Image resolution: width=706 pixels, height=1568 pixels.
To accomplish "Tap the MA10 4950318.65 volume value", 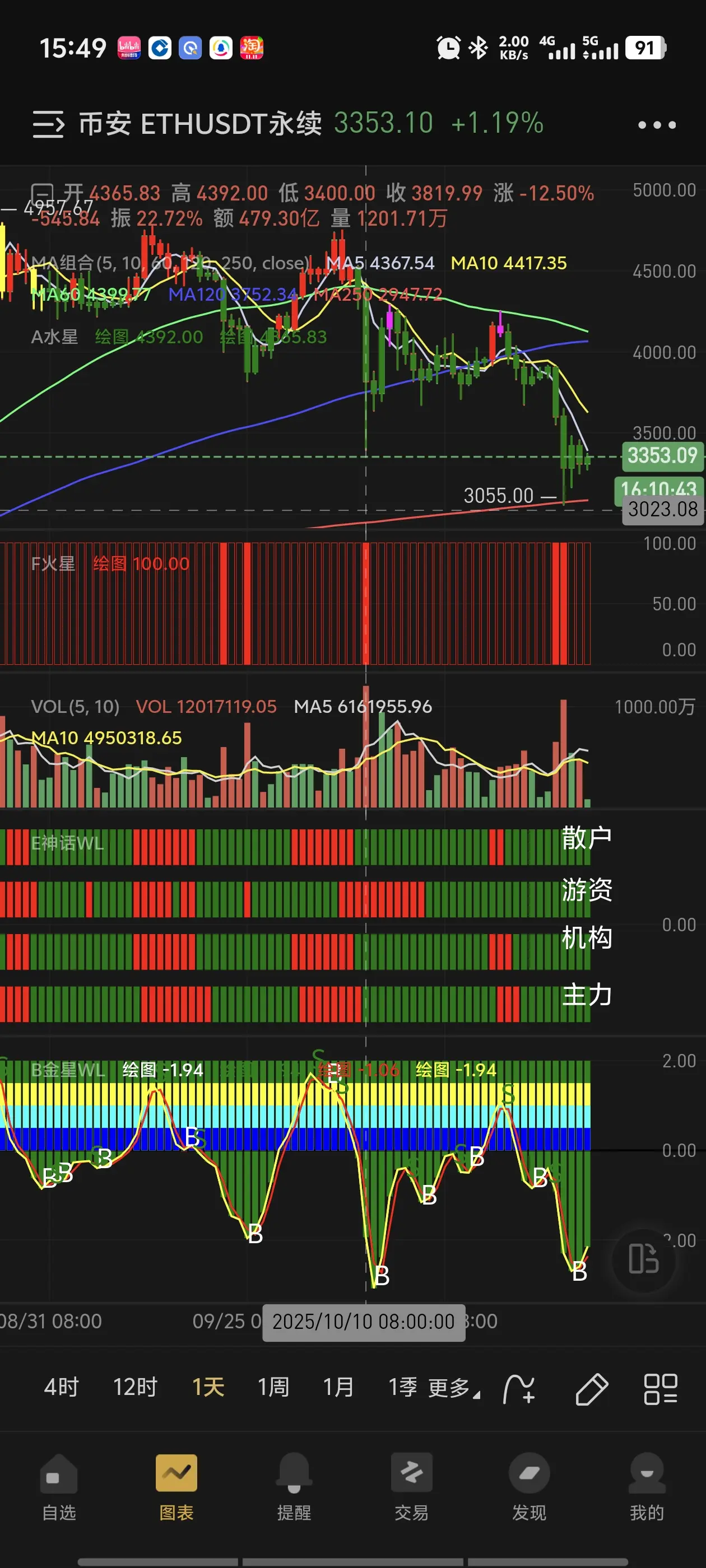I will [106, 738].
